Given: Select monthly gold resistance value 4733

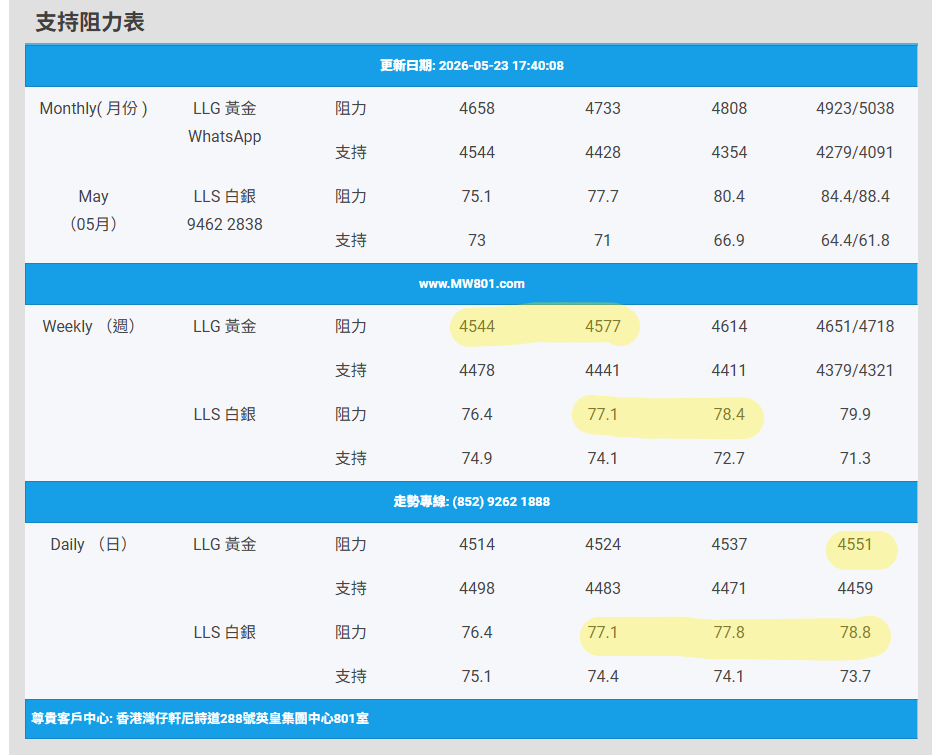Looking at the screenshot, I should (x=603, y=108).
